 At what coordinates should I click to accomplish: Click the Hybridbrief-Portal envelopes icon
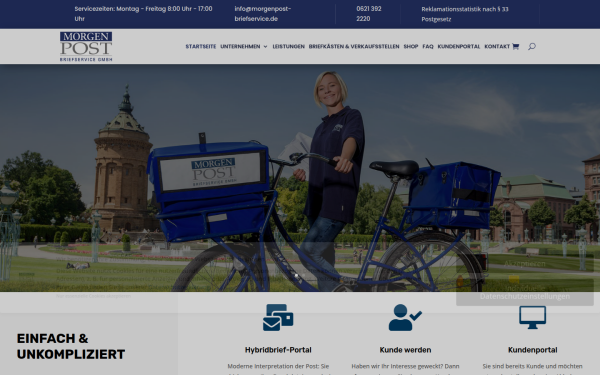coord(278,317)
